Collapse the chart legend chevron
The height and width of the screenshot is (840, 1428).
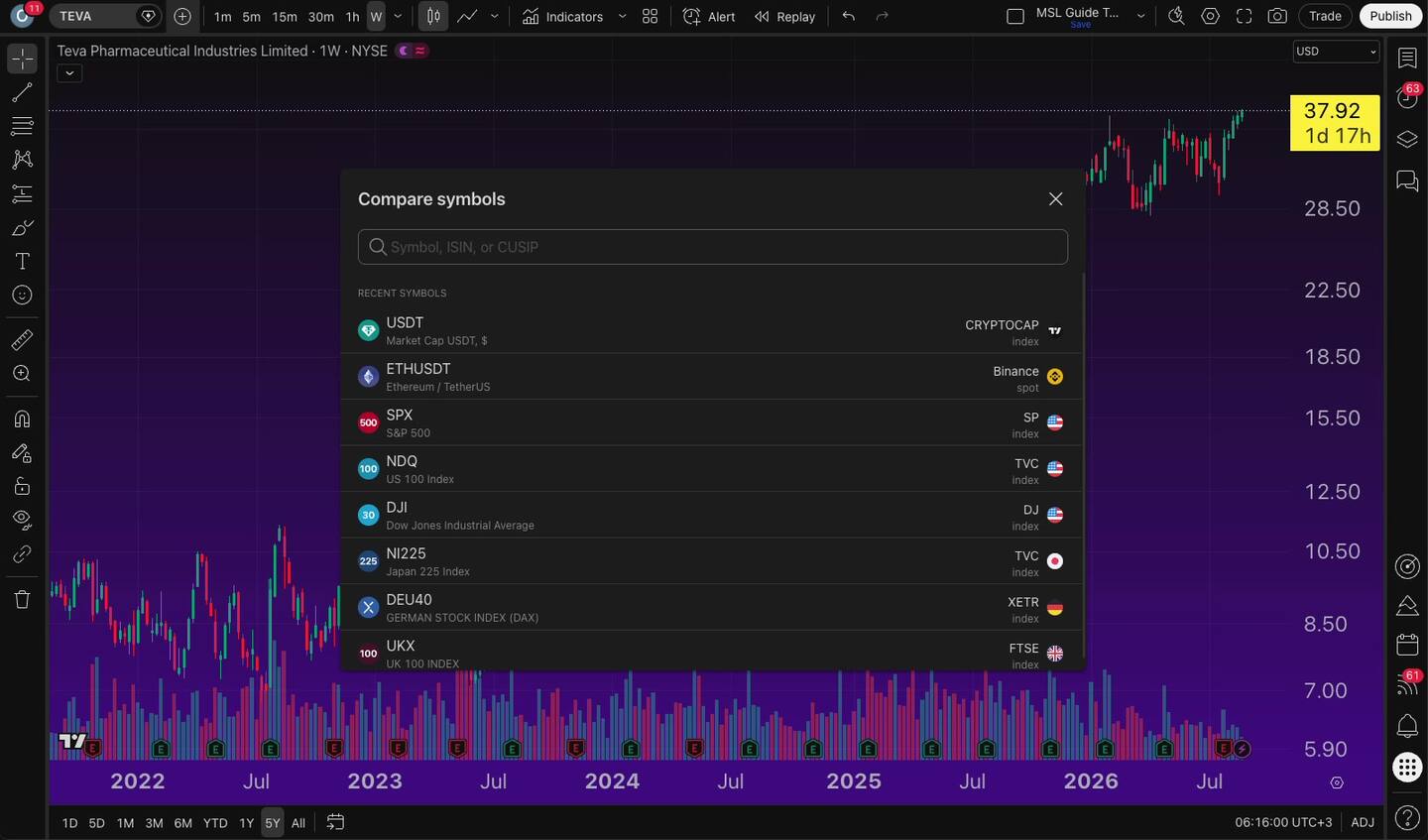[69, 73]
